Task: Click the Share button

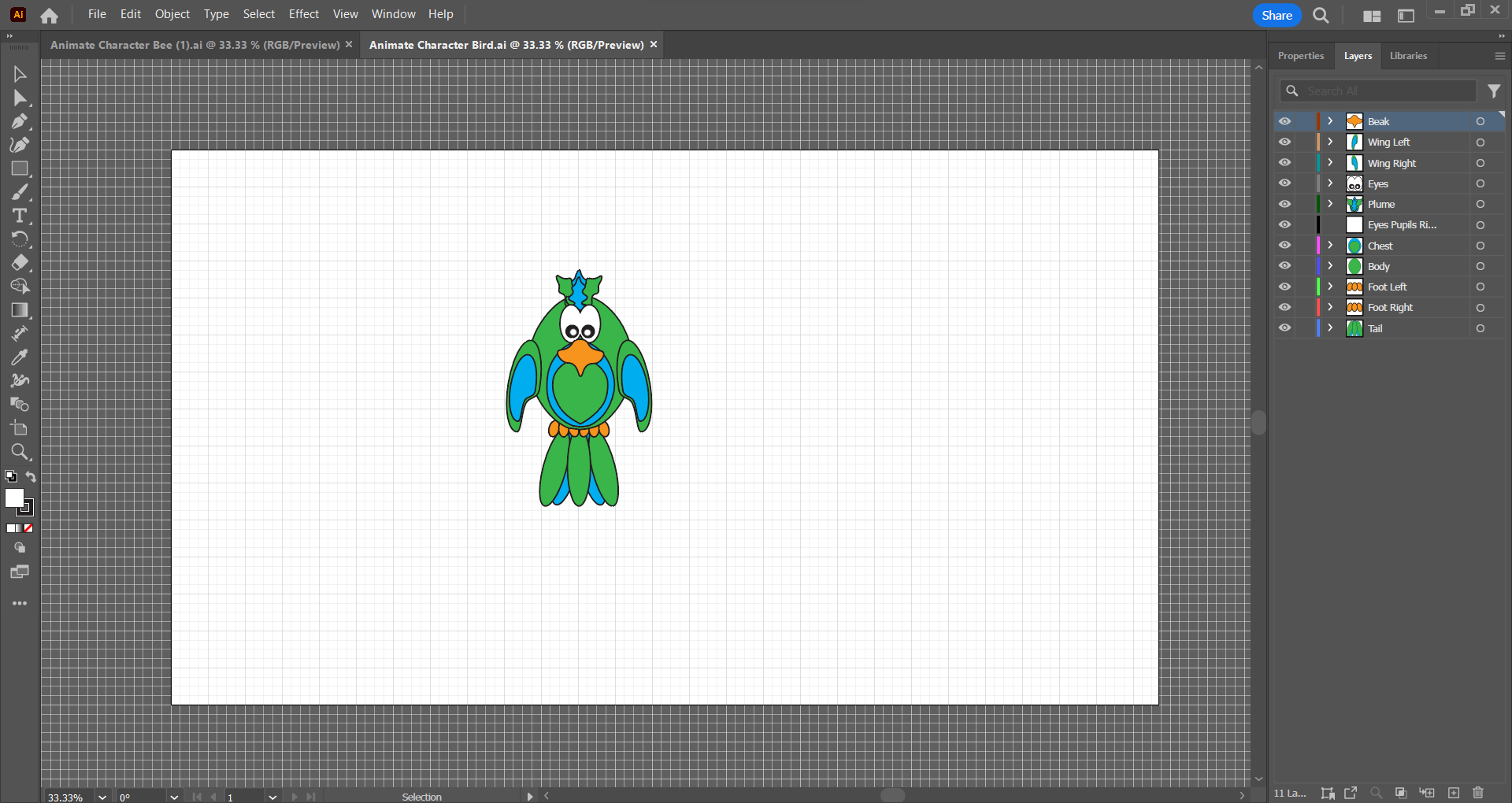Action: pos(1277,15)
